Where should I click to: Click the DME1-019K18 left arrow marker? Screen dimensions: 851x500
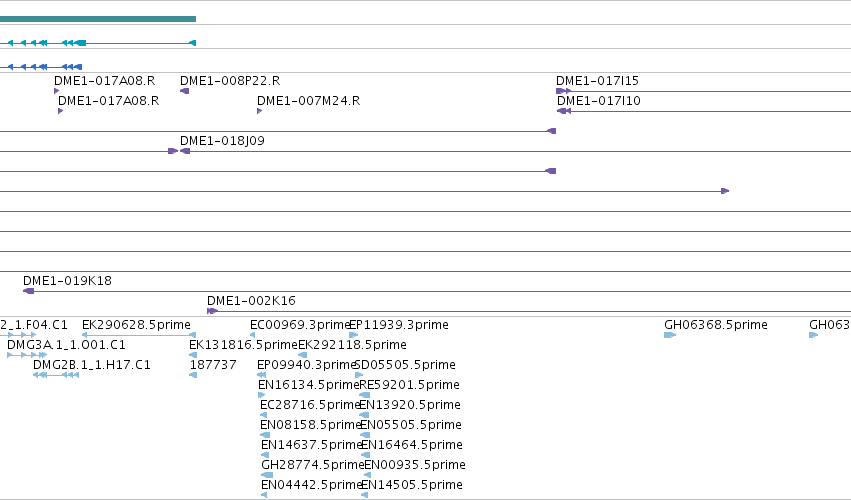click(28, 292)
